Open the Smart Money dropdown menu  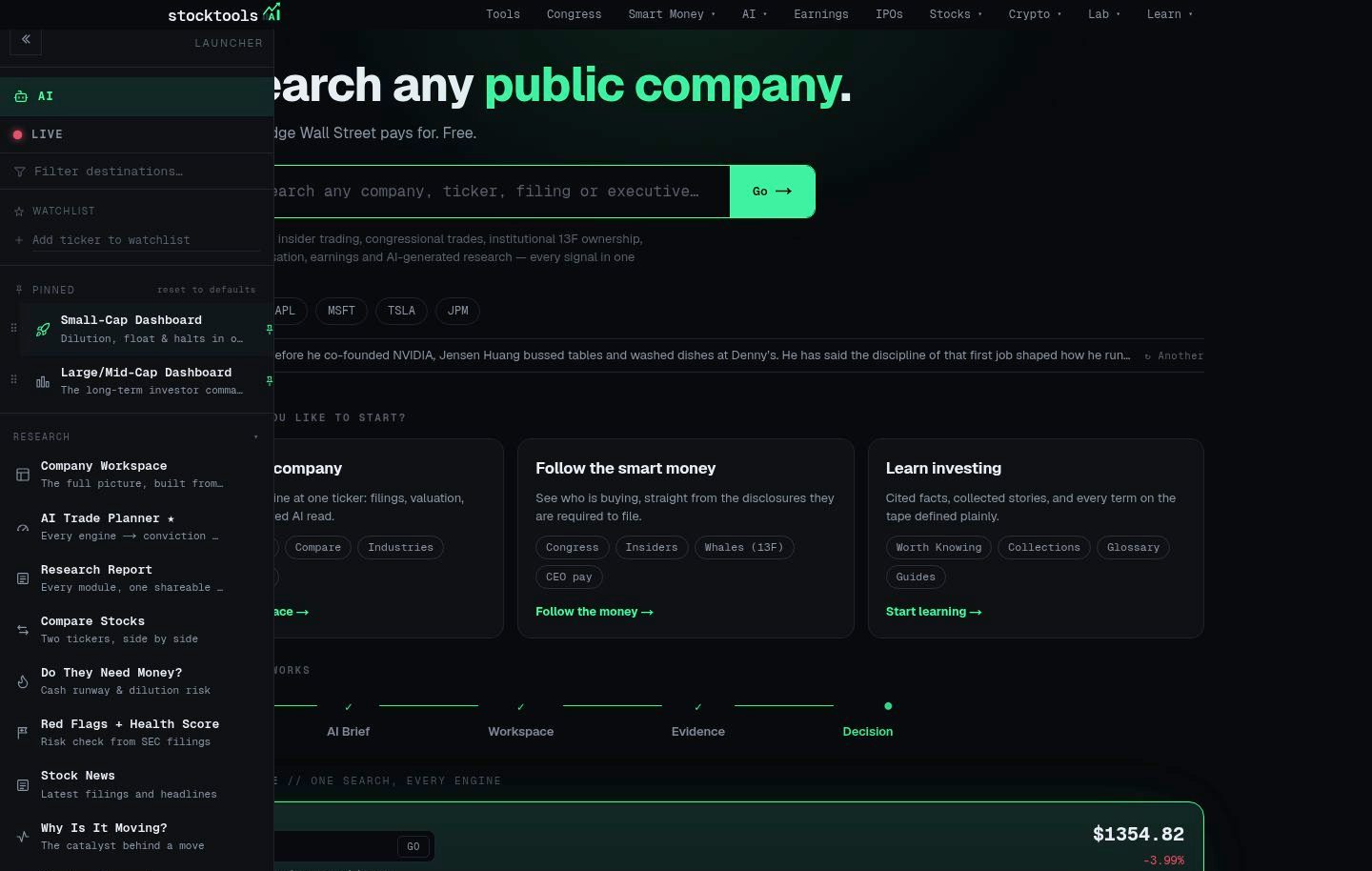point(672,14)
